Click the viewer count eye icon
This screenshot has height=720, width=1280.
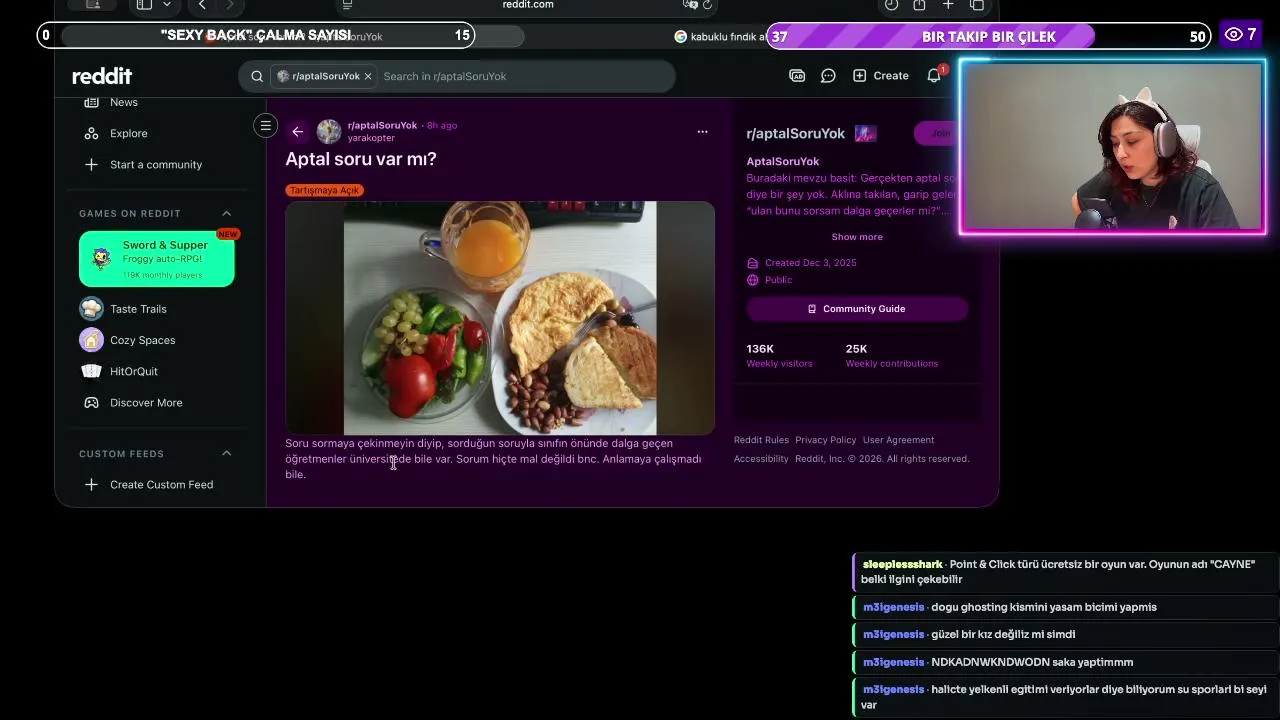point(1233,35)
